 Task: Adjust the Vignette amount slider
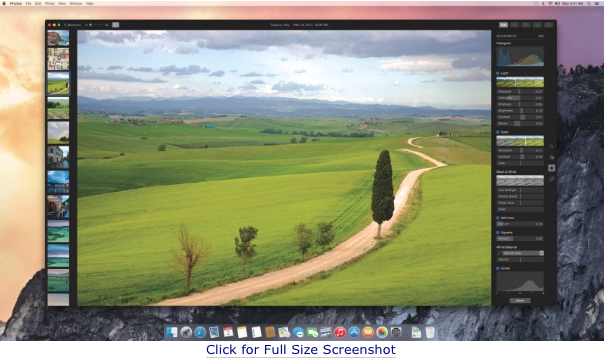click(x=520, y=239)
